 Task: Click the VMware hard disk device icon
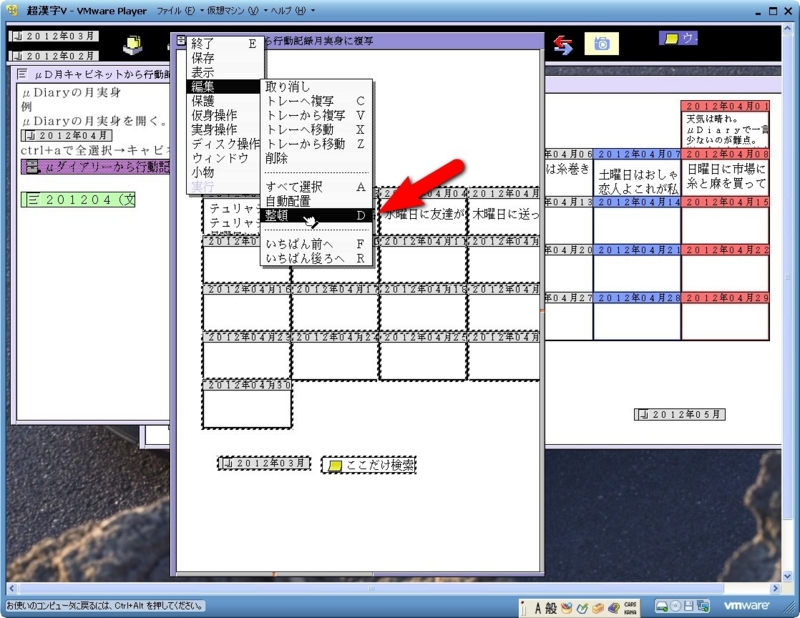662,606
